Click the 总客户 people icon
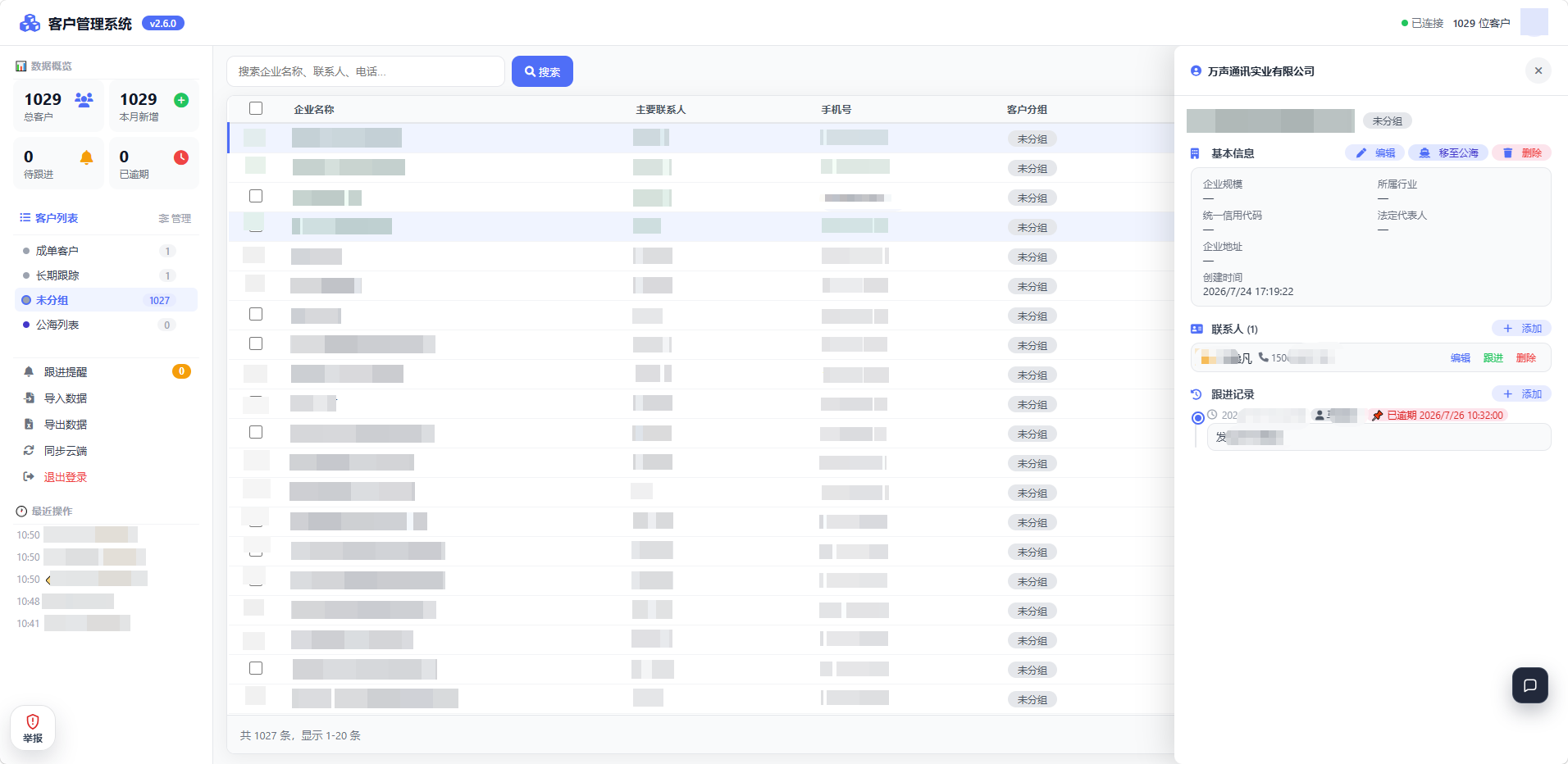 point(84,100)
